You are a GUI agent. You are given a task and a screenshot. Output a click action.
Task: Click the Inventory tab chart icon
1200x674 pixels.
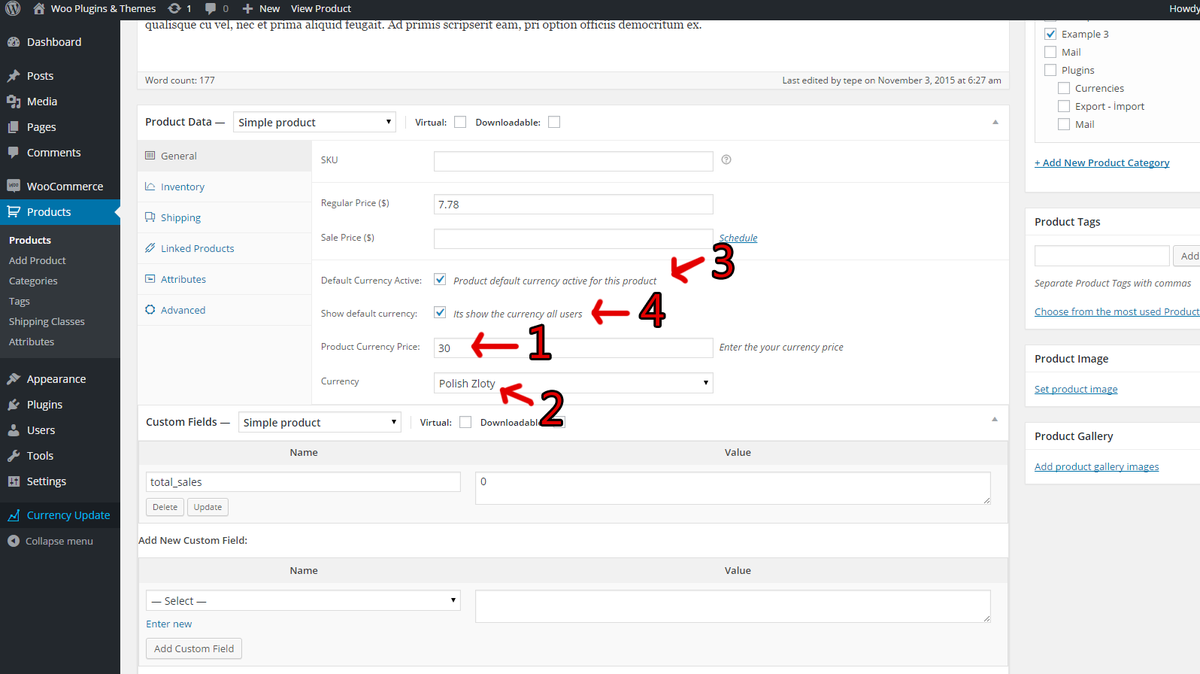150,187
